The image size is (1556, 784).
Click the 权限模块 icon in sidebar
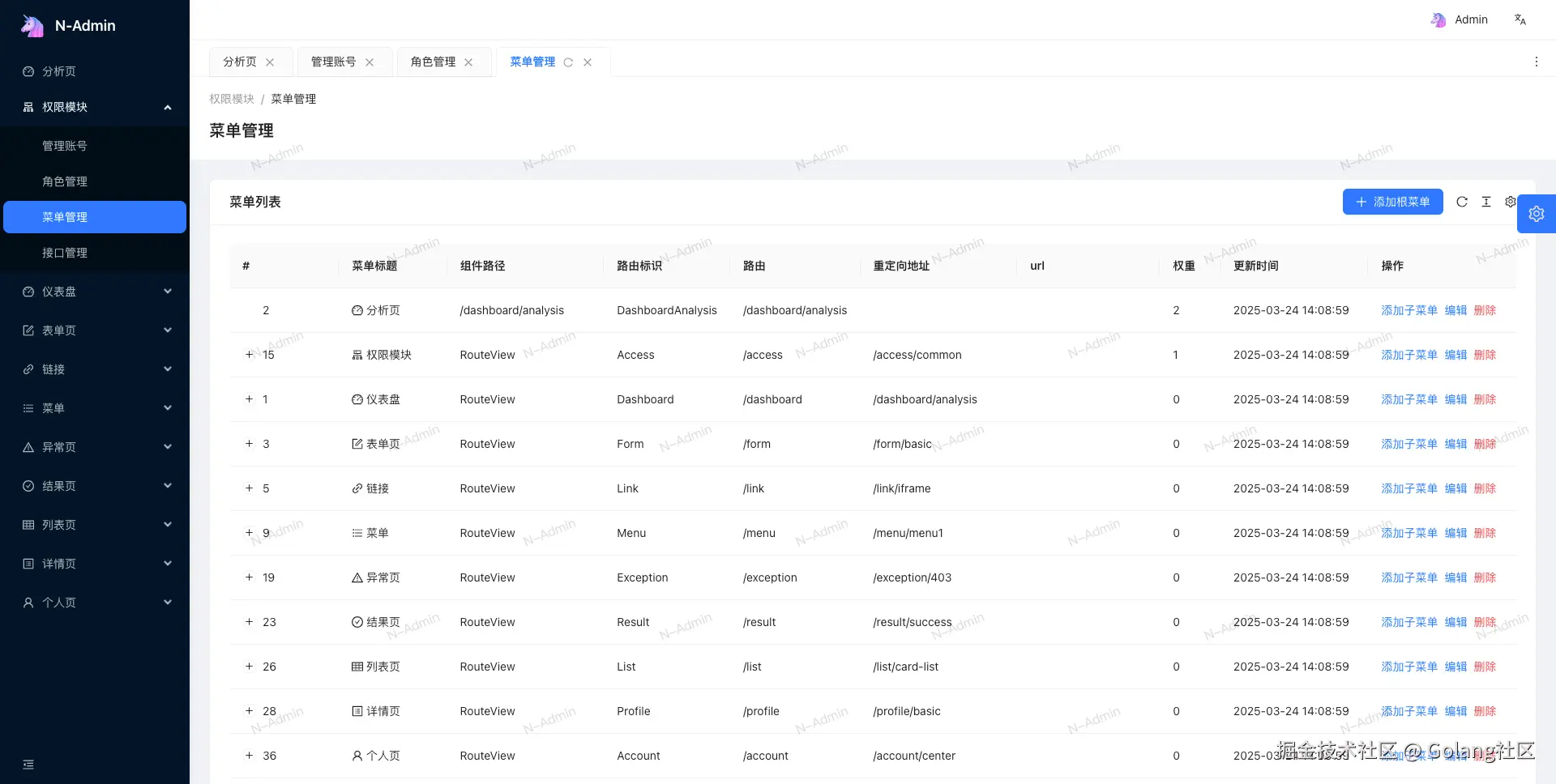28,107
